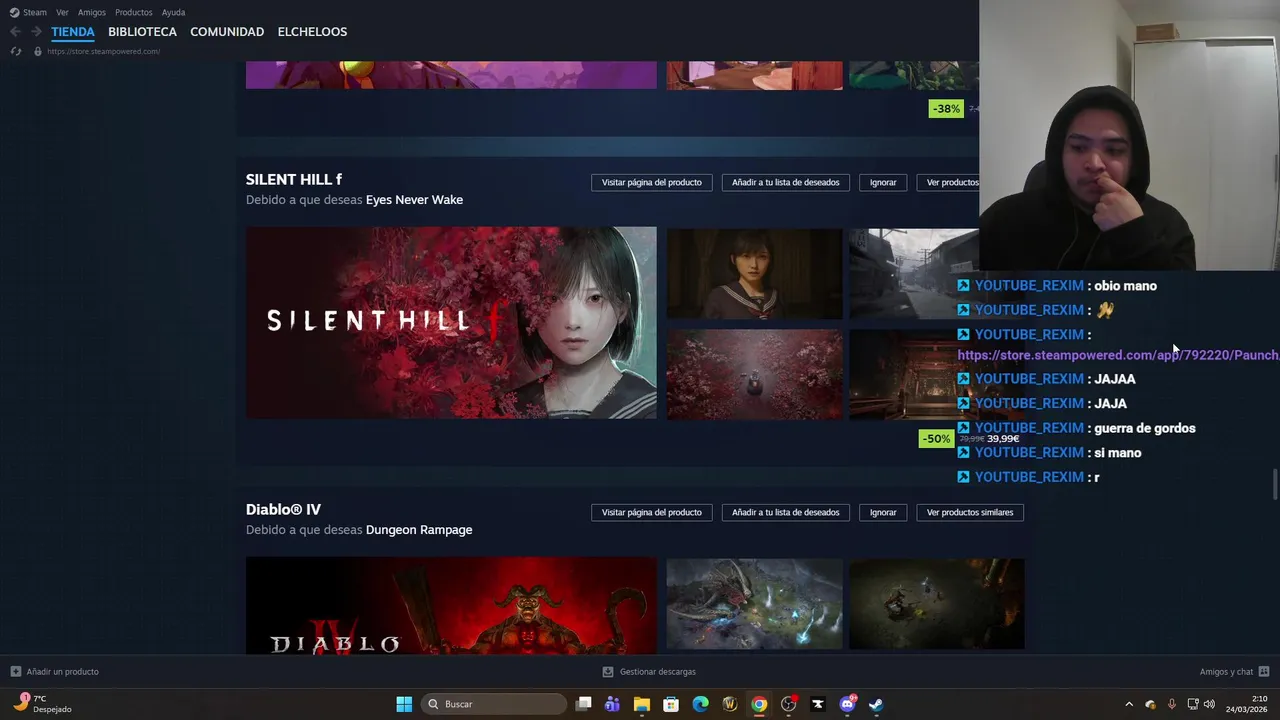Ignore SILENT HILL f

point(883,182)
